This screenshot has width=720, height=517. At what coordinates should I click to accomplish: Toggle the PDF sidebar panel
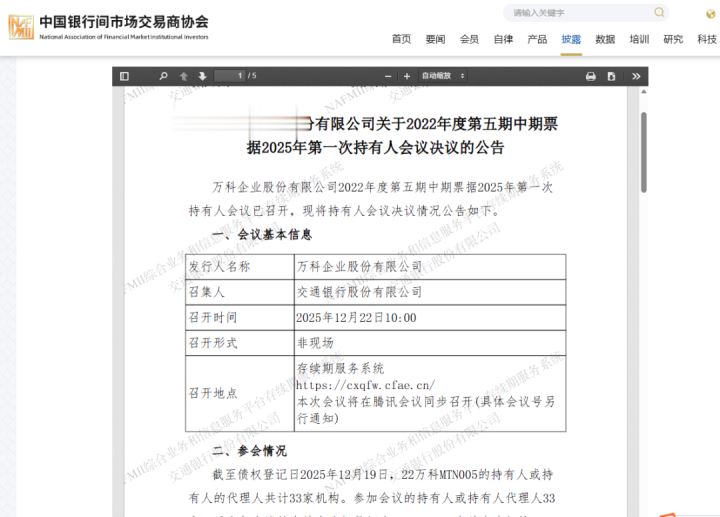point(124,76)
